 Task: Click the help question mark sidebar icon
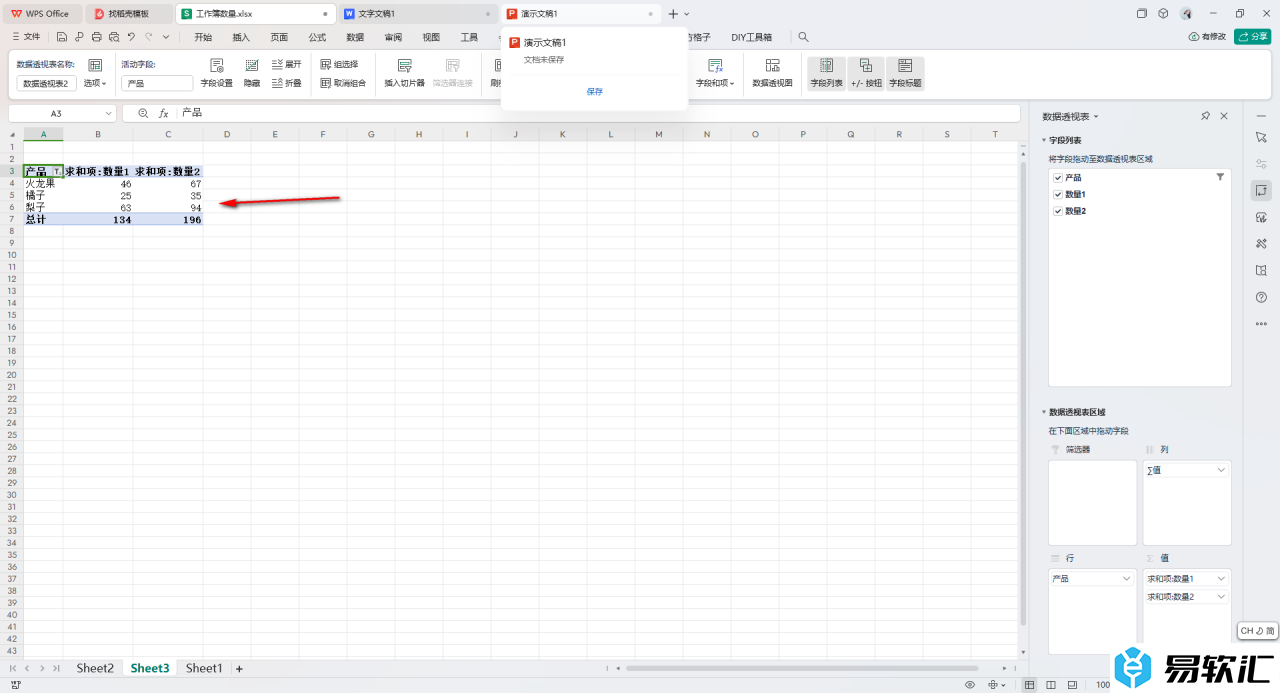pos(1261,297)
